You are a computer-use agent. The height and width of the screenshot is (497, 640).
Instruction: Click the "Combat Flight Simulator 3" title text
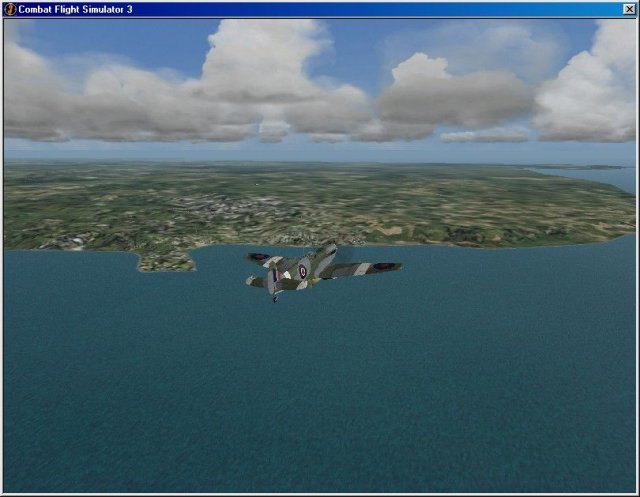[76, 9]
